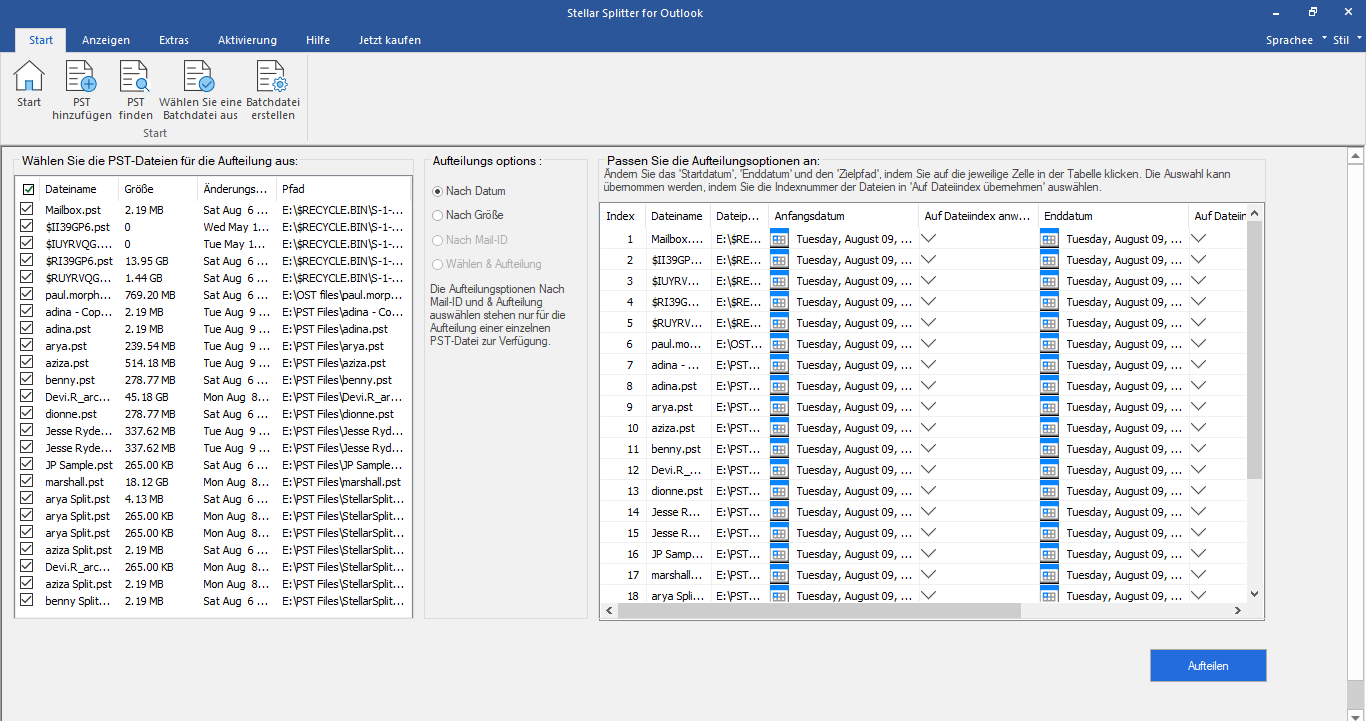Expand Auf Dateiindex anwenden dropdown for row 13
This screenshot has width=1366, height=721.
coord(928,490)
